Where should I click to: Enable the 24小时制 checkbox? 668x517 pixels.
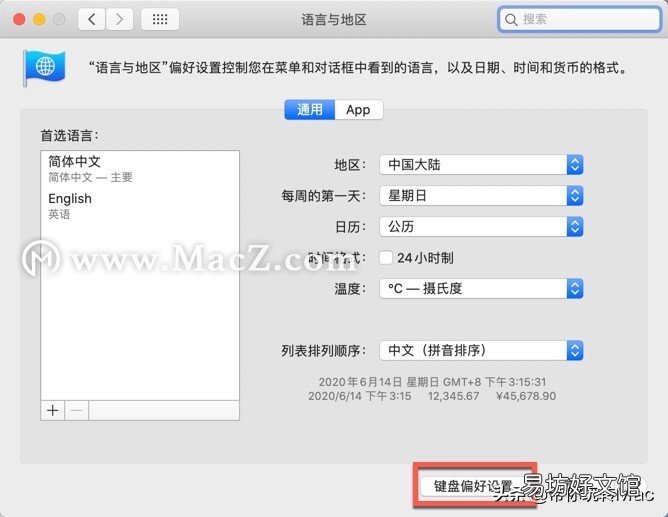click(x=386, y=258)
